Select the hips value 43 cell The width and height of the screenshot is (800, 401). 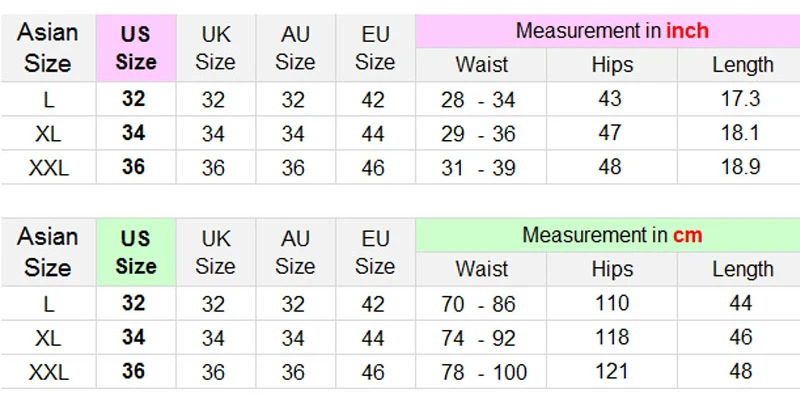tap(610, 99)
